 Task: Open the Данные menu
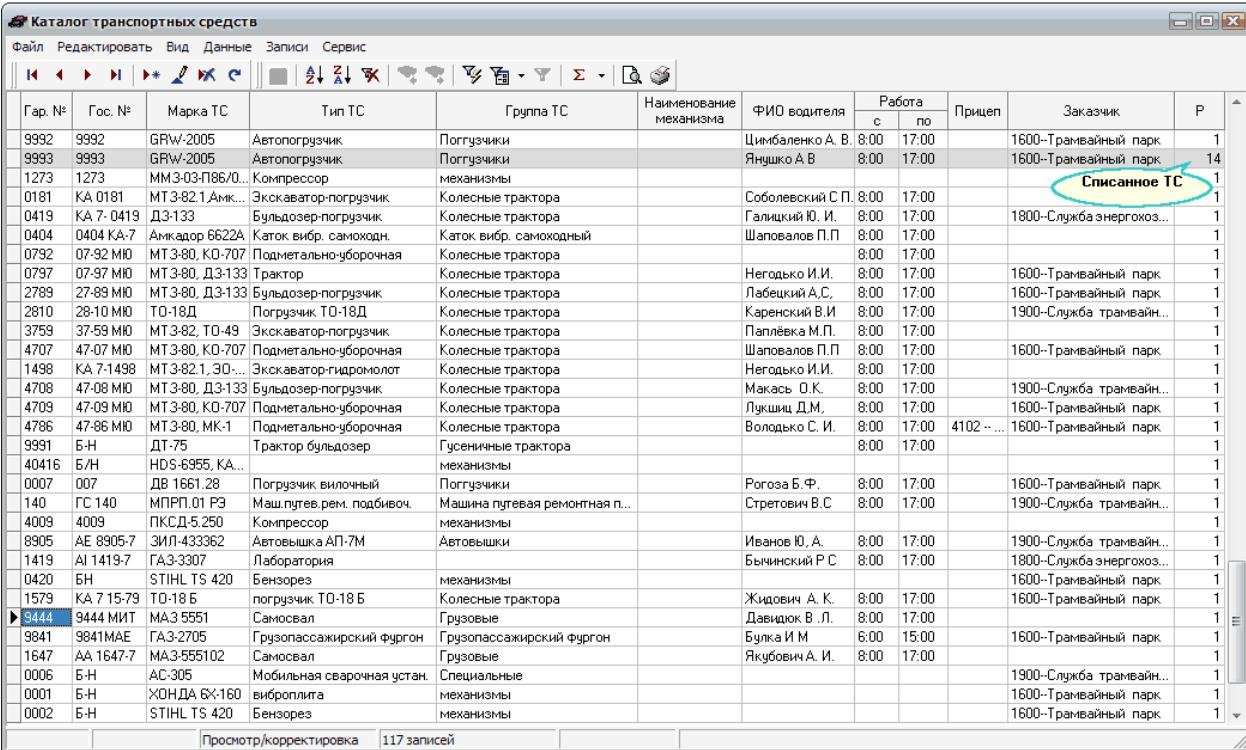(x=228, y=47)
